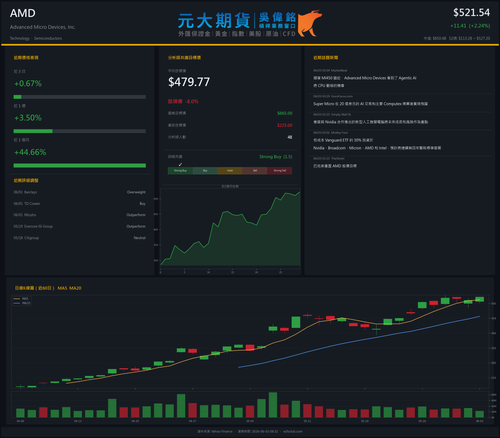The height and width of the screenshot is (438, 500).
Task: Click the progress bar under +0.67%
Action: point(80,97)
